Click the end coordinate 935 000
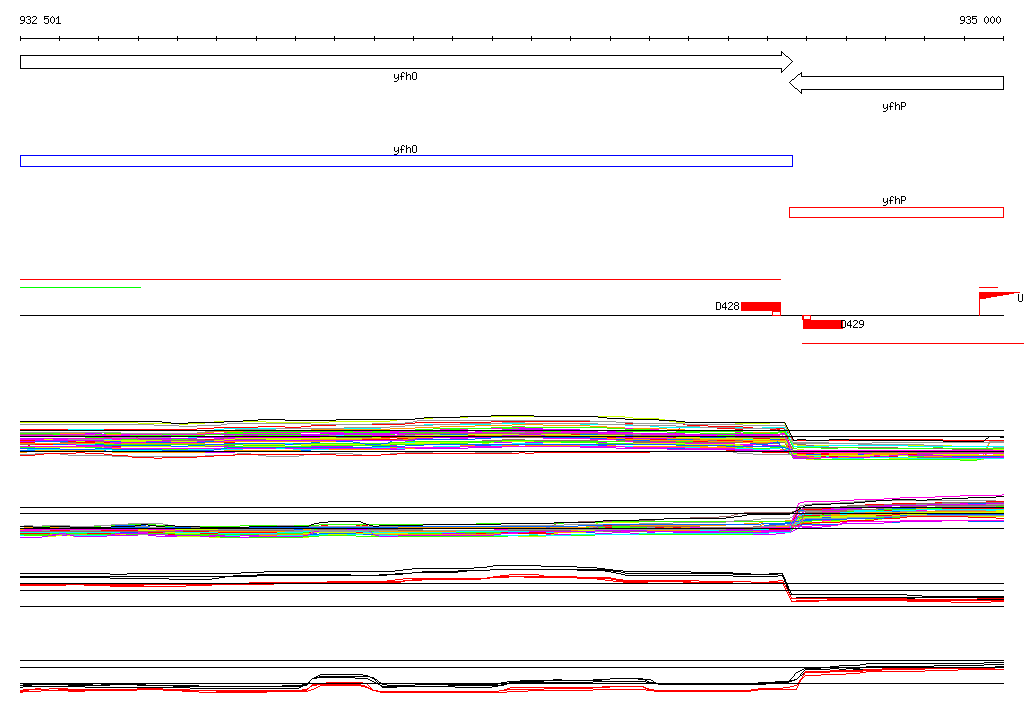1024x714 pixels. point(980,20)
